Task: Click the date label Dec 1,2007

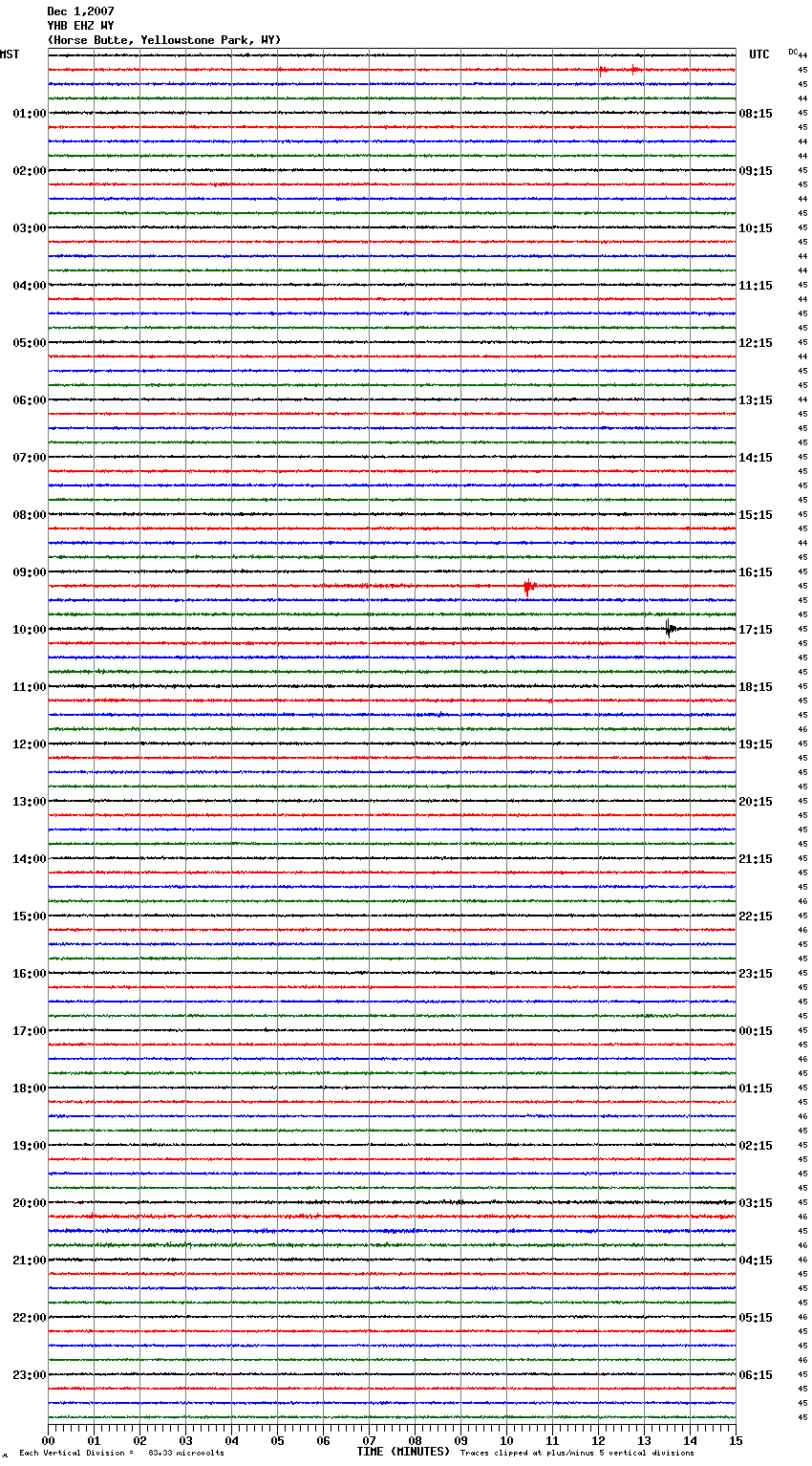Action: 80,11
